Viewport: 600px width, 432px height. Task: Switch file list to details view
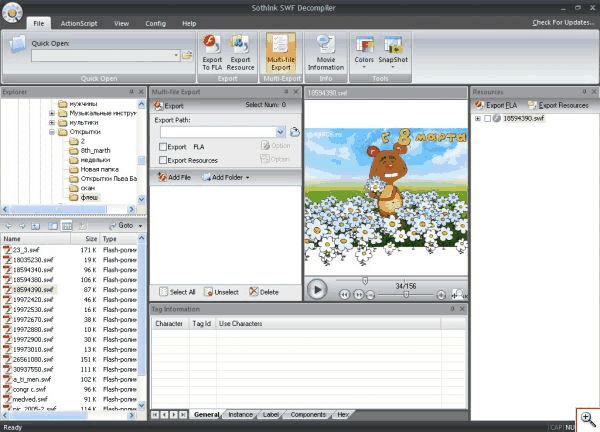(x=67, y=226)
